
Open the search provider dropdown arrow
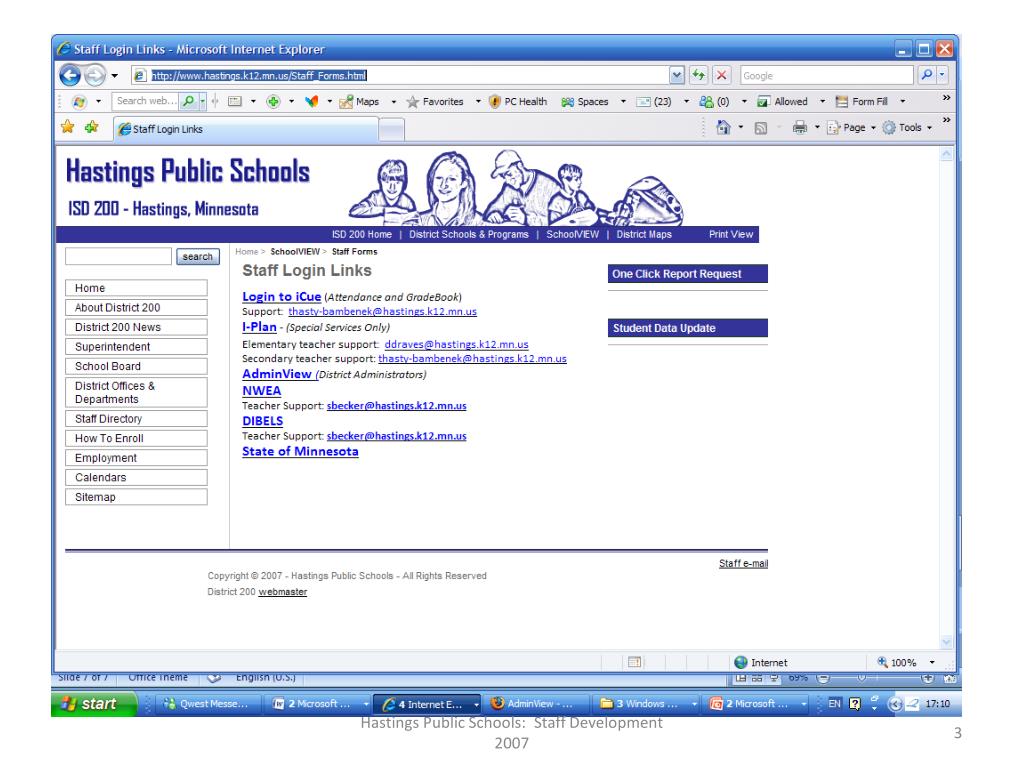[942, 75]
